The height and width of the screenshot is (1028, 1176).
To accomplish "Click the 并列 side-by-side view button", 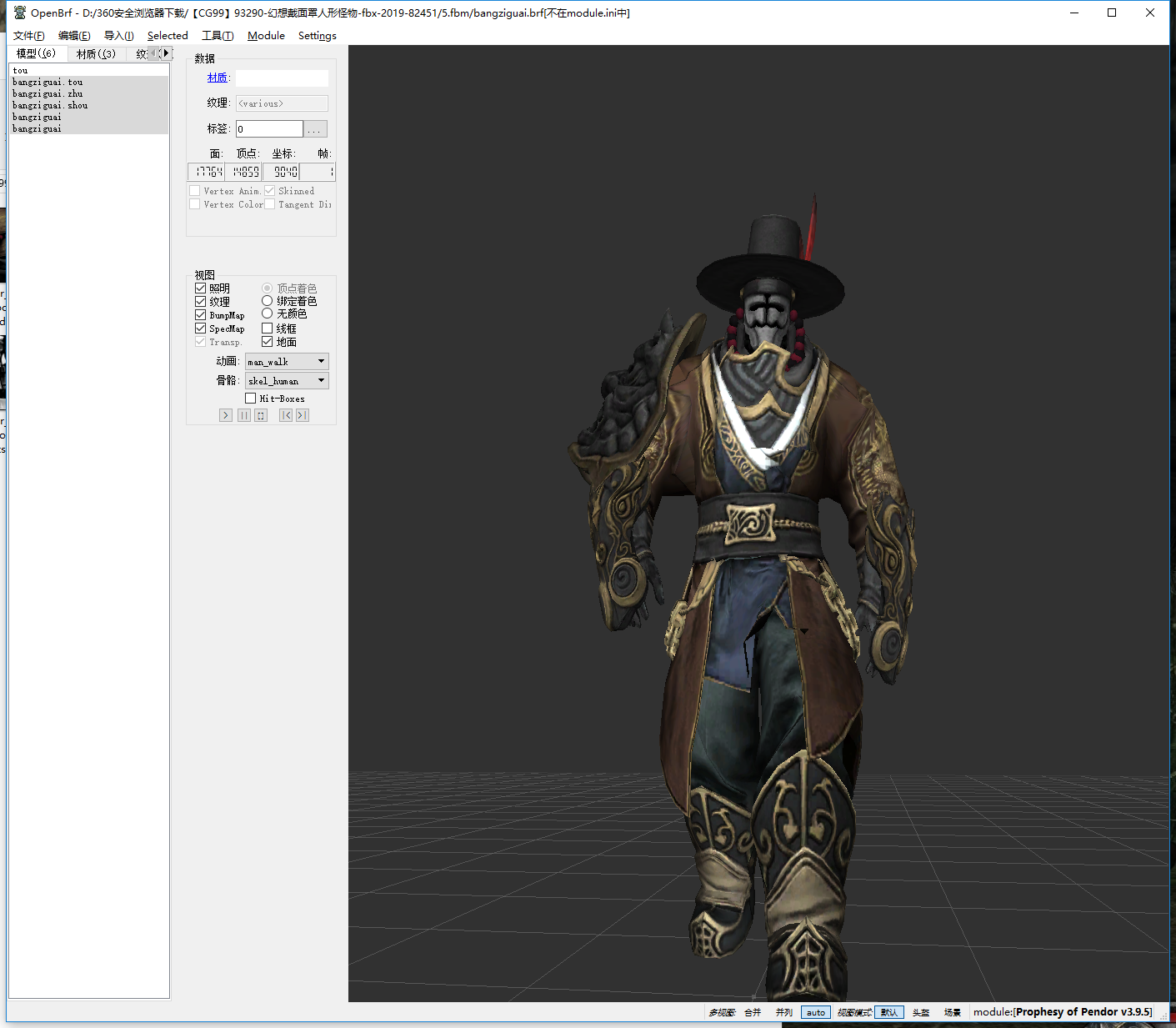I will pyautogui.click(x=784, y=1012).
